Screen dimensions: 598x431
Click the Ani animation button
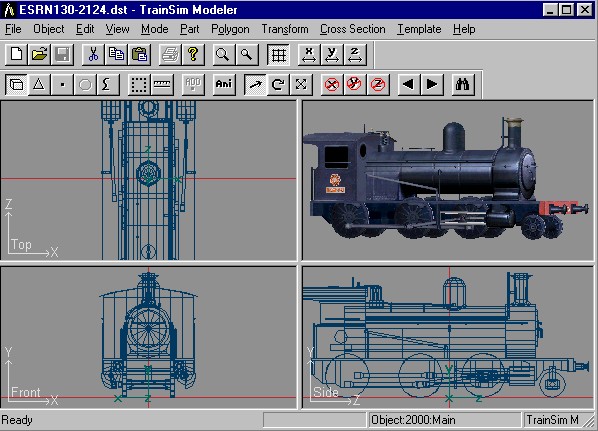tap(224, 84)
